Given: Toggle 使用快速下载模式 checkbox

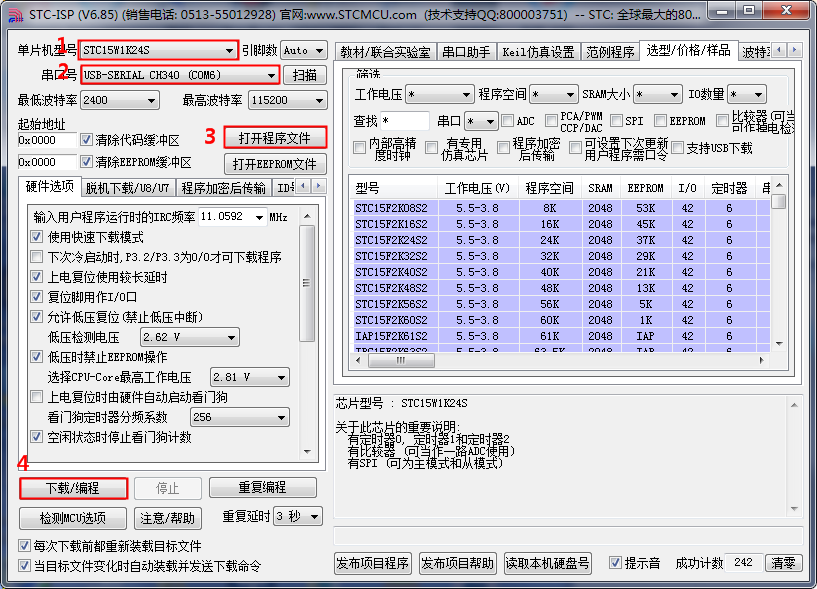Looking at the screenshot, I should tap(37, 237).
